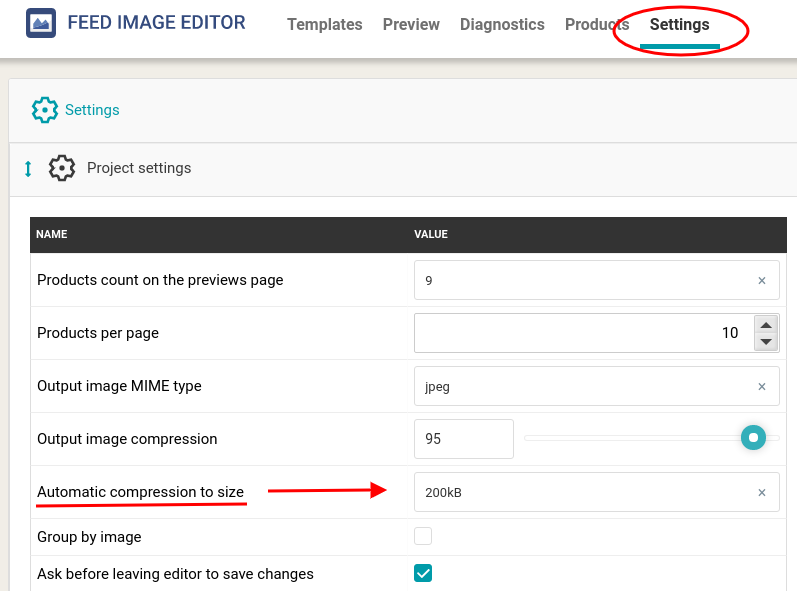Decrease Products per page with down arrow

click(766, 341)
